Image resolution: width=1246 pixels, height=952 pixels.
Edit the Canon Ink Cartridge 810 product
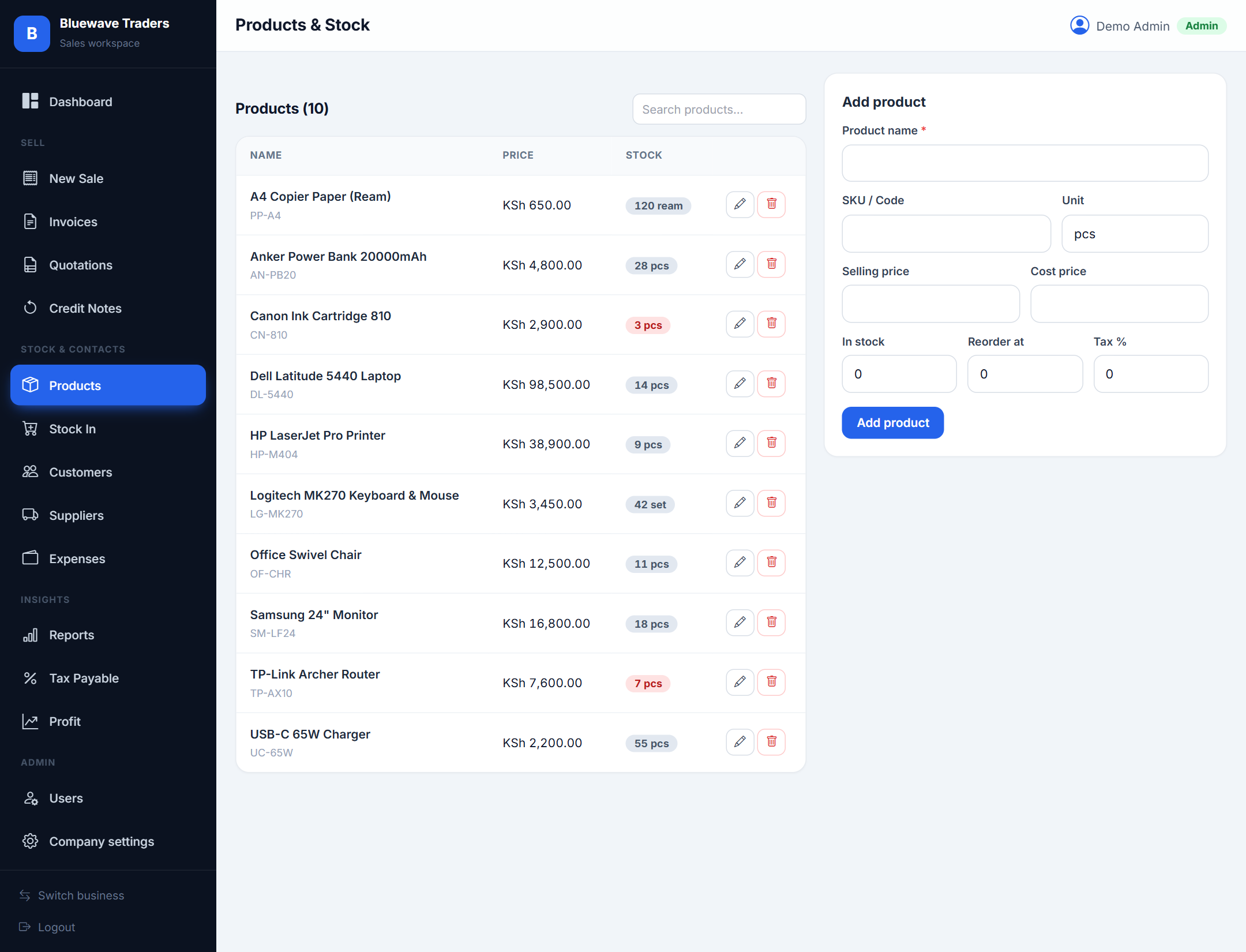click(x=740, y=324)
